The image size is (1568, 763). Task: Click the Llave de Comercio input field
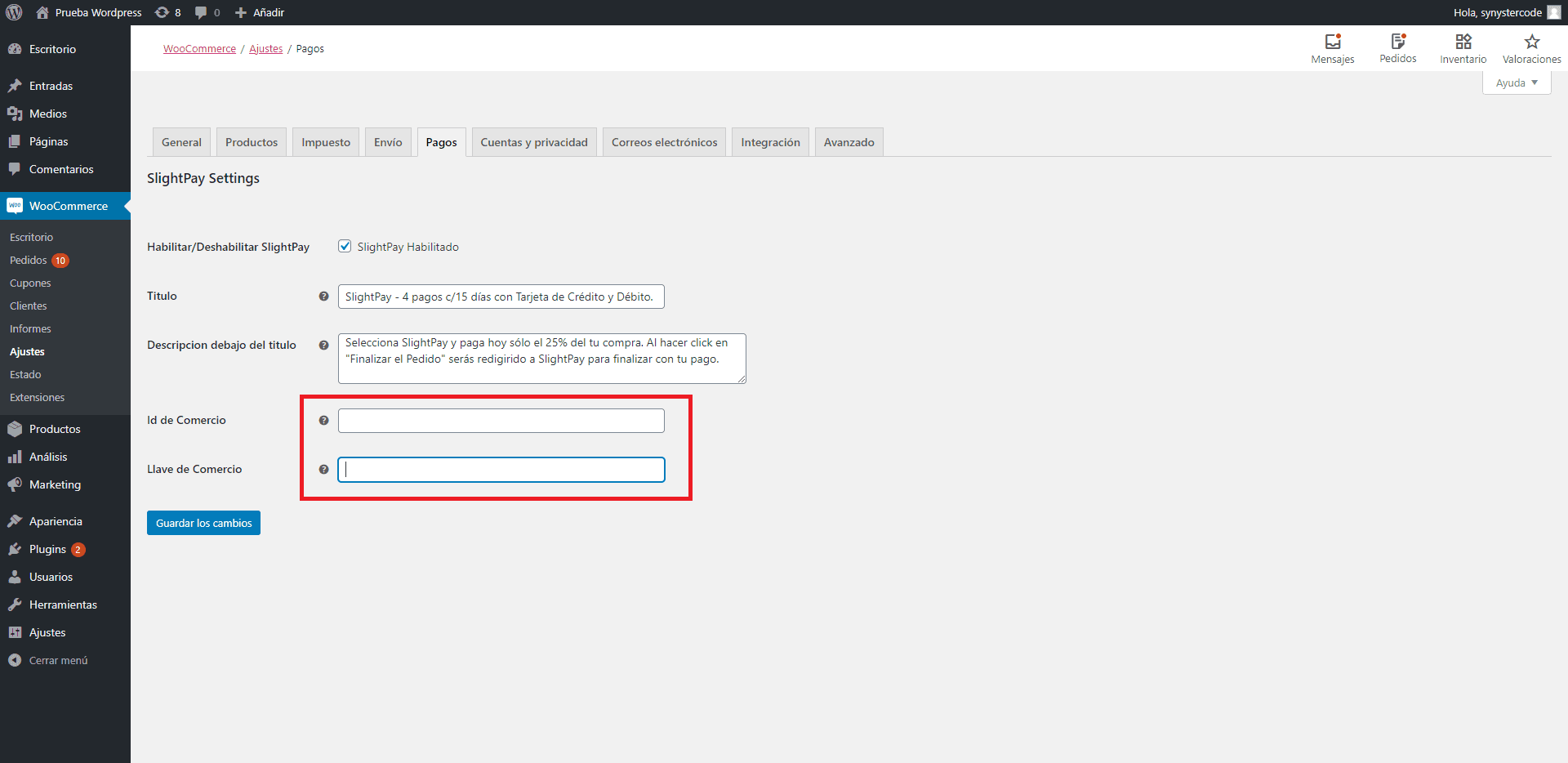click(501, 470)
